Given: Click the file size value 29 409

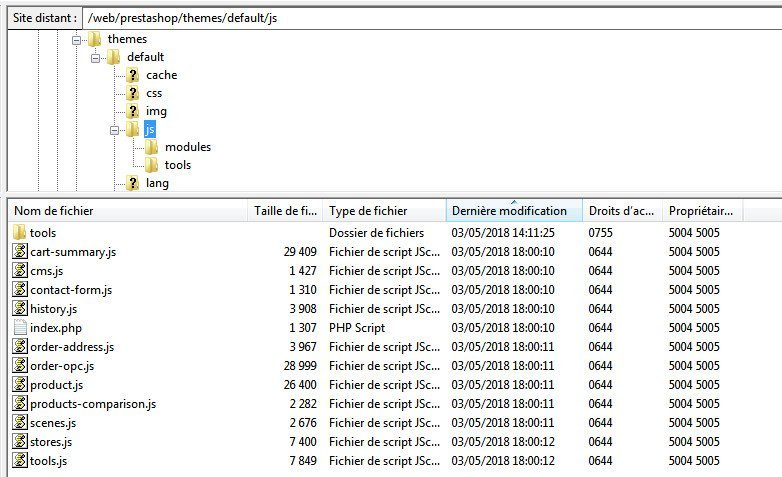Looking at the screenshot, I should pyautogui.click(x=300, y=252).
